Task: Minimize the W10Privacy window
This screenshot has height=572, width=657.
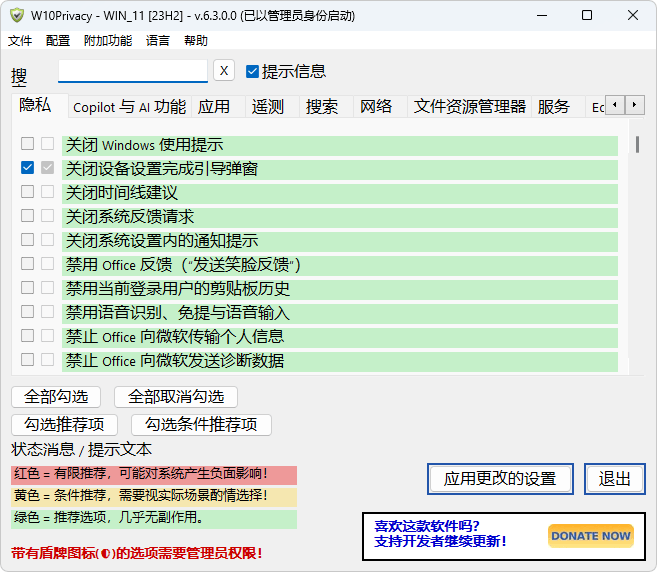Action: (542, 16)
